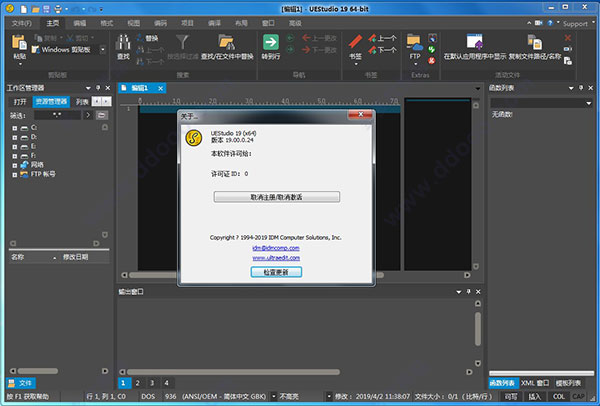
Task: Click the filter by selection funnel icon
Action: [x=183, y=42]
